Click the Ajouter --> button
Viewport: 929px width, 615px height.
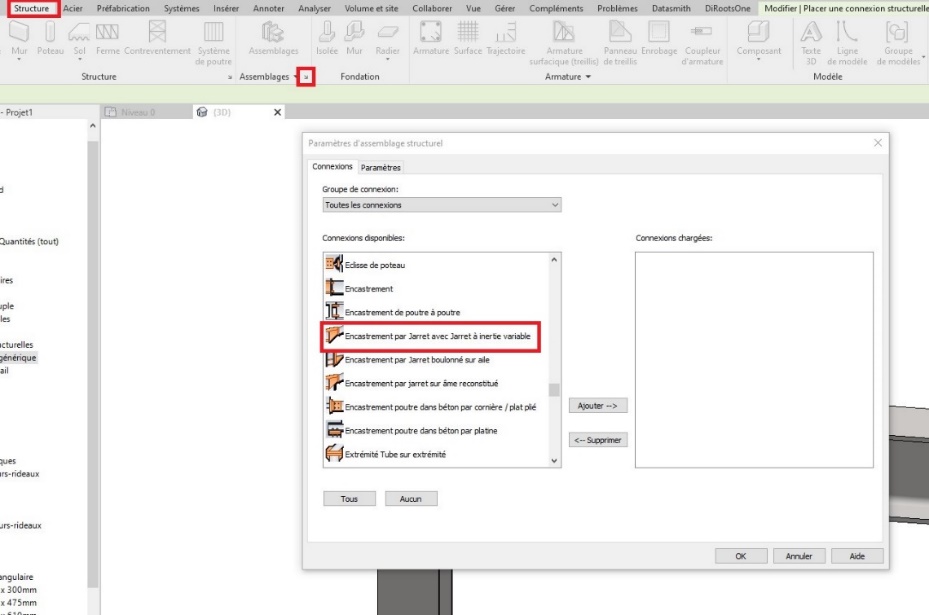pyautogui.click(x=598, y=406)
